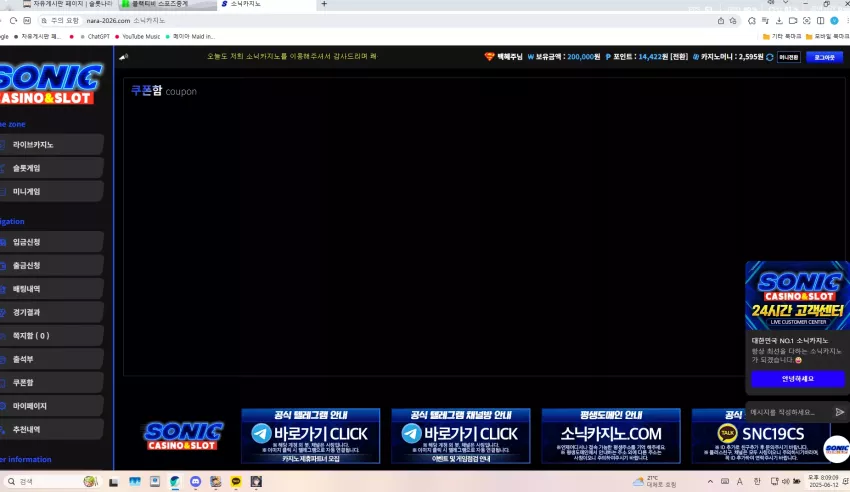Click the round Sonic chat launcher icon

click(x=836, y=449)
